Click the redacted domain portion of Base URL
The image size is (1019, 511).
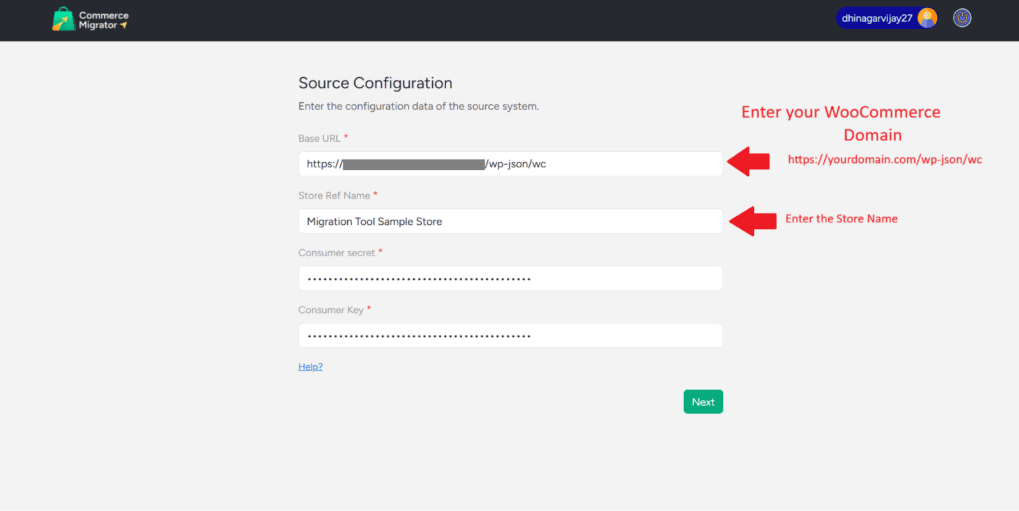[x=413, y=164]
